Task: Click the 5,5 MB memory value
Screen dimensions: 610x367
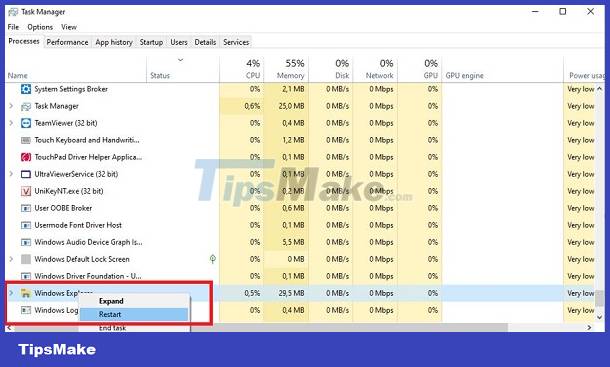Action: click(x=294, y=242)
